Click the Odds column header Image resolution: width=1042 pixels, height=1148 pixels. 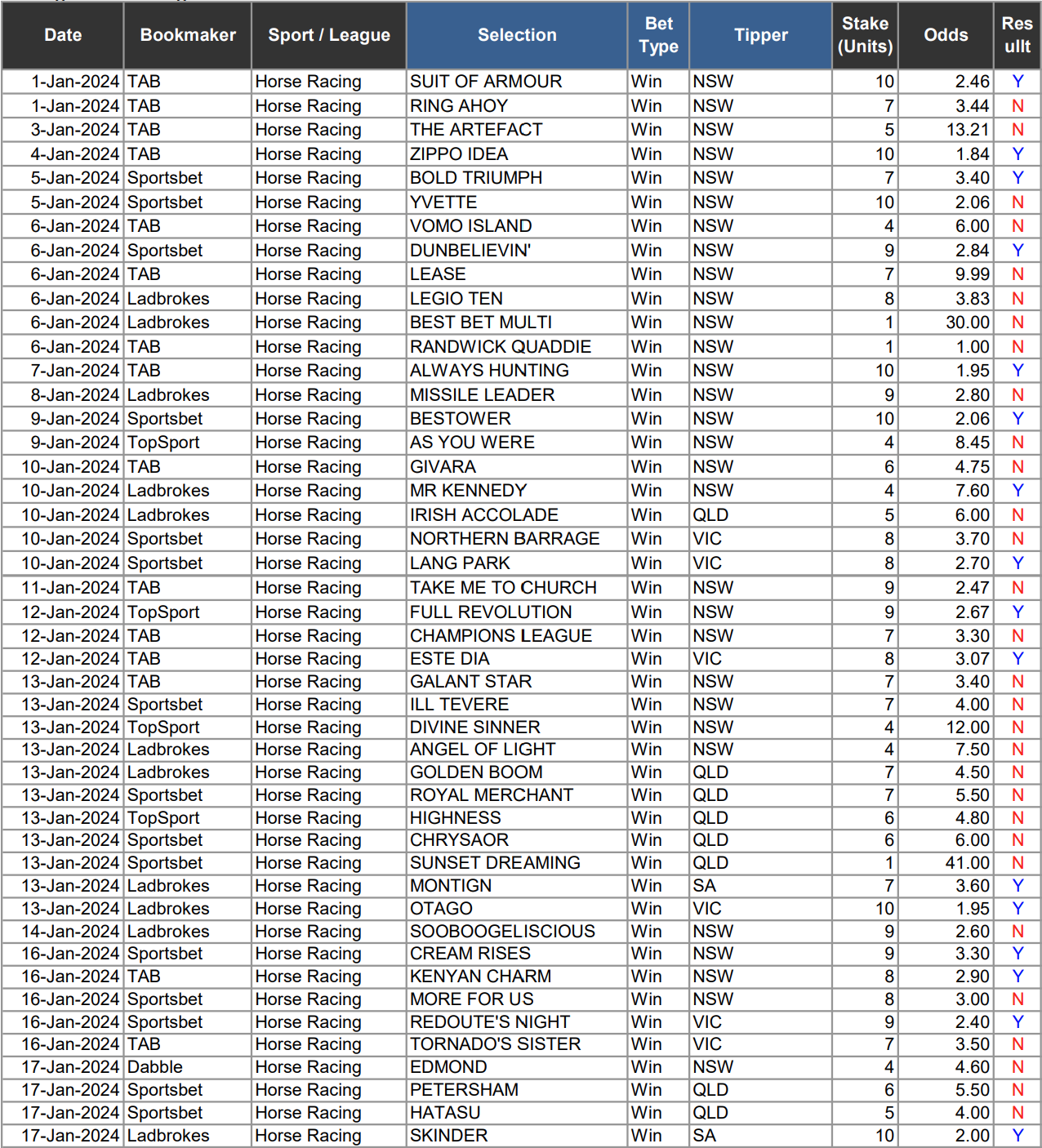[946, 35]
